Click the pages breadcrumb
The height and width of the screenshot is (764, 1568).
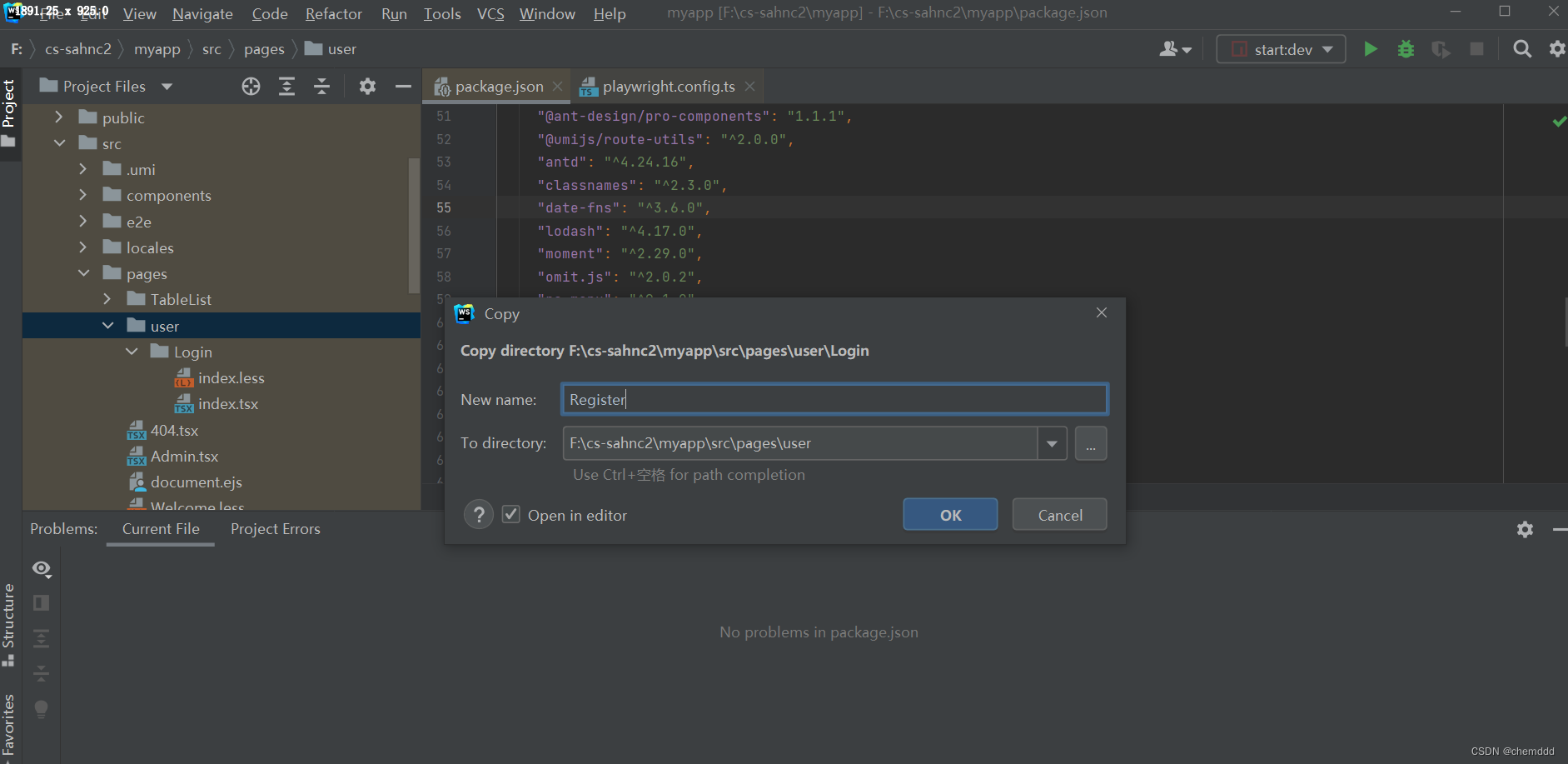pyautogui.click(x=264, y=49)
